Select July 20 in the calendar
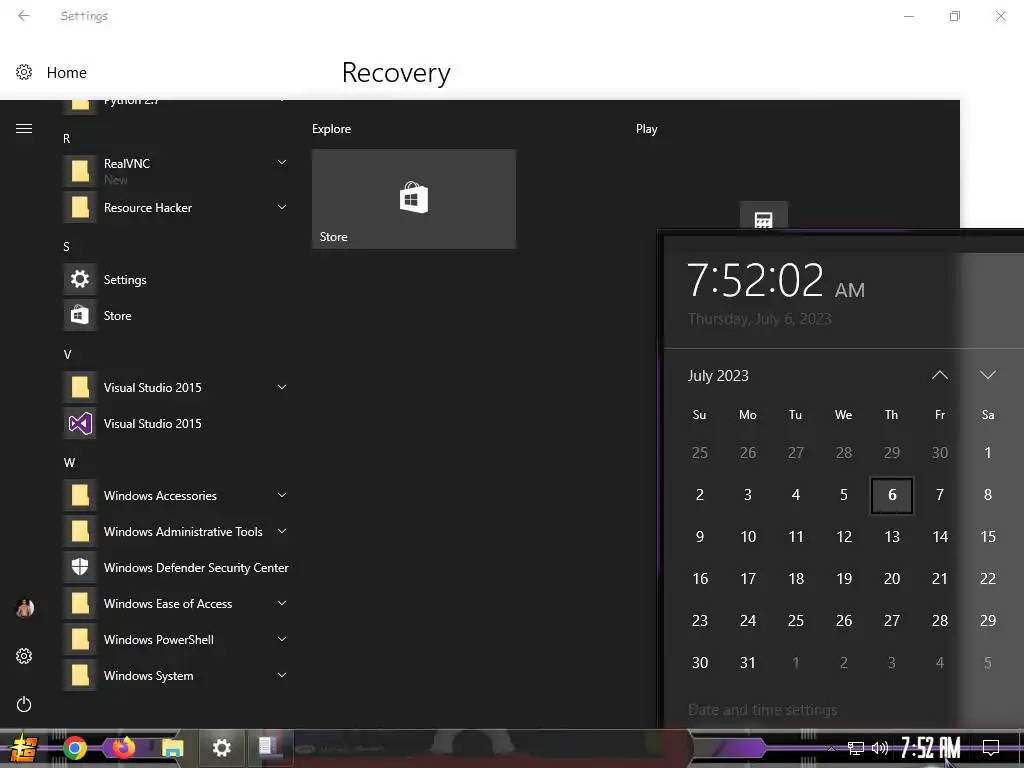 [891, 579]
